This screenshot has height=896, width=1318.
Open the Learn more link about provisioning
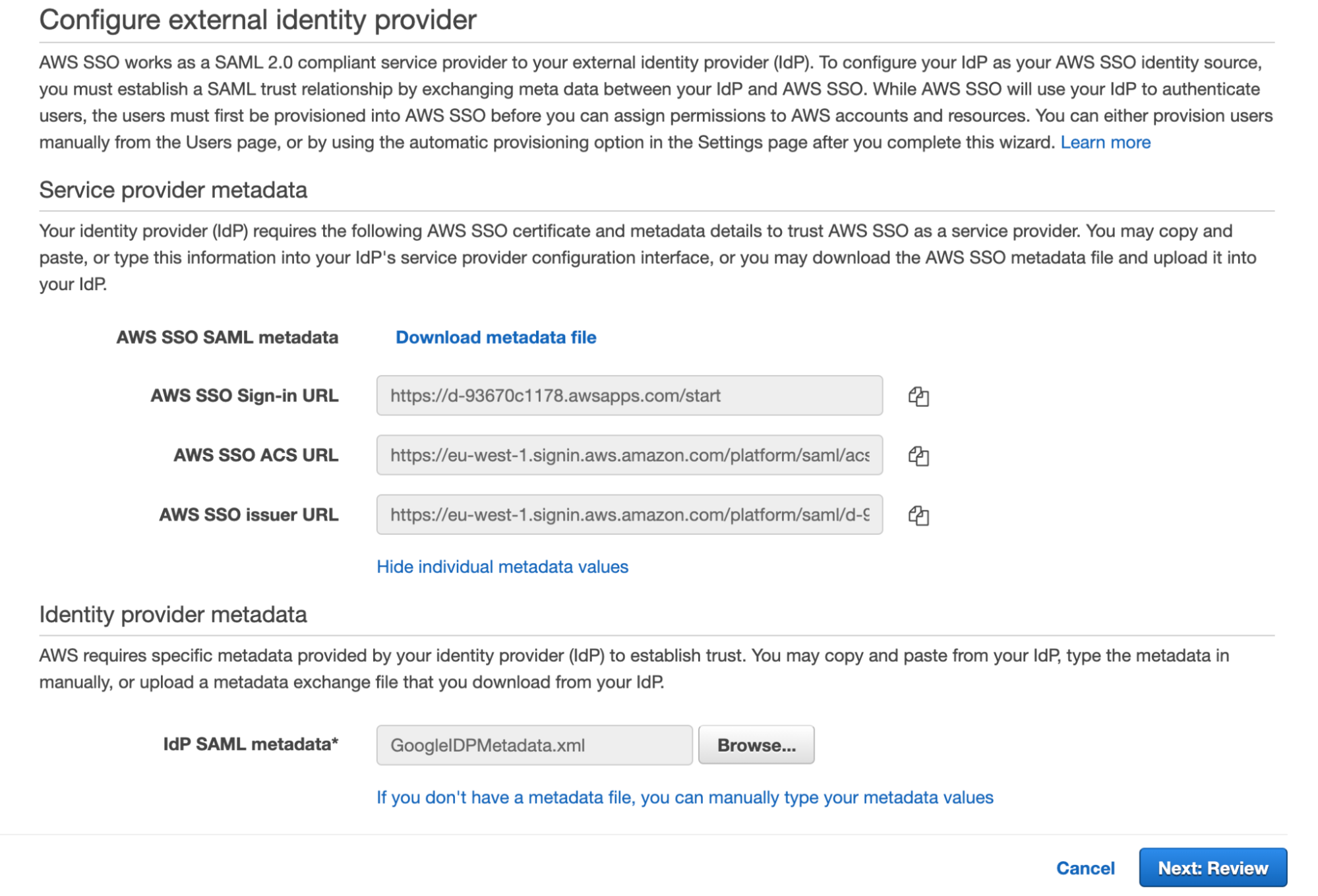tap(1105, 142)
